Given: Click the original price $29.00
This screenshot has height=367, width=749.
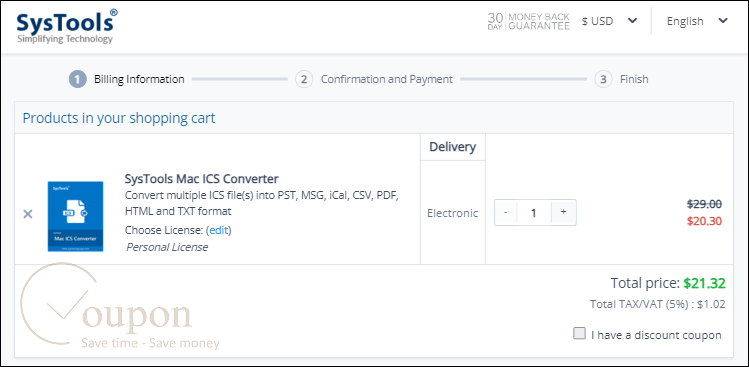Looking at the screenshot, I should tap(704, 204).
